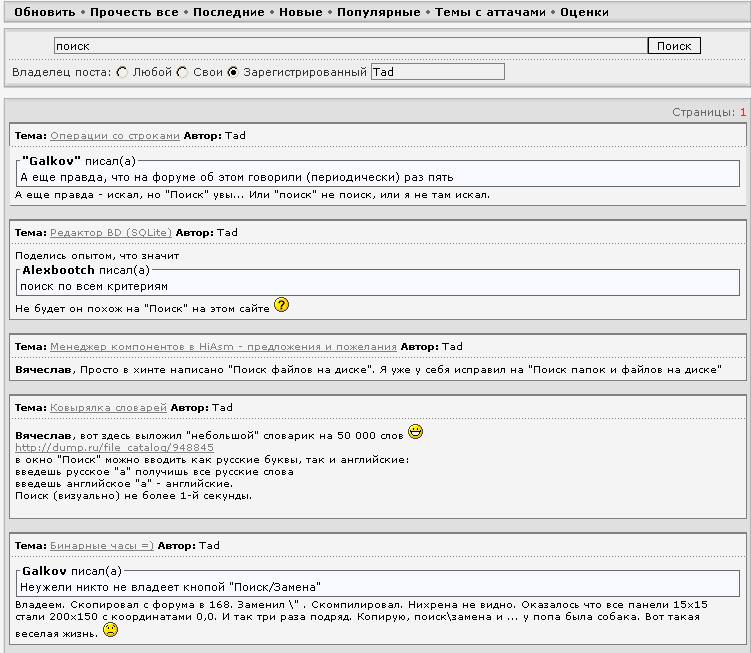Click the owner name field with 'Tad'
This screenshot has height=653, width=751.
click(x=437, y=72)
